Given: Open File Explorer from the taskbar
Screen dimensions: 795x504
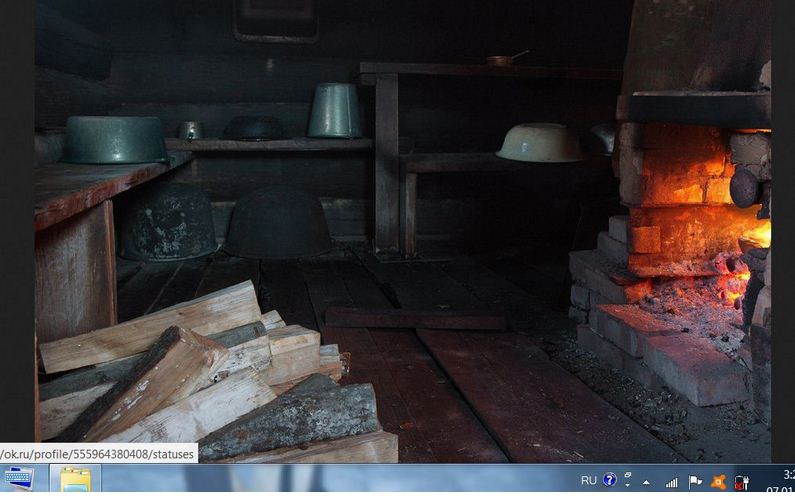Looking at the screenshot, I should (76, 481).
